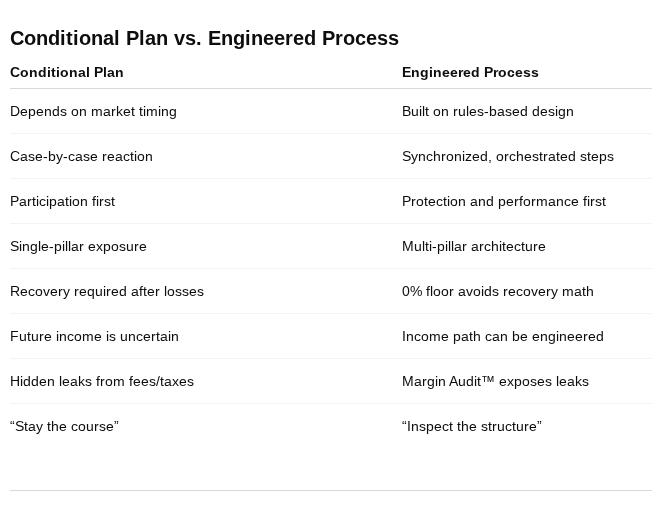Click Future income is uncertain cell

94,336
